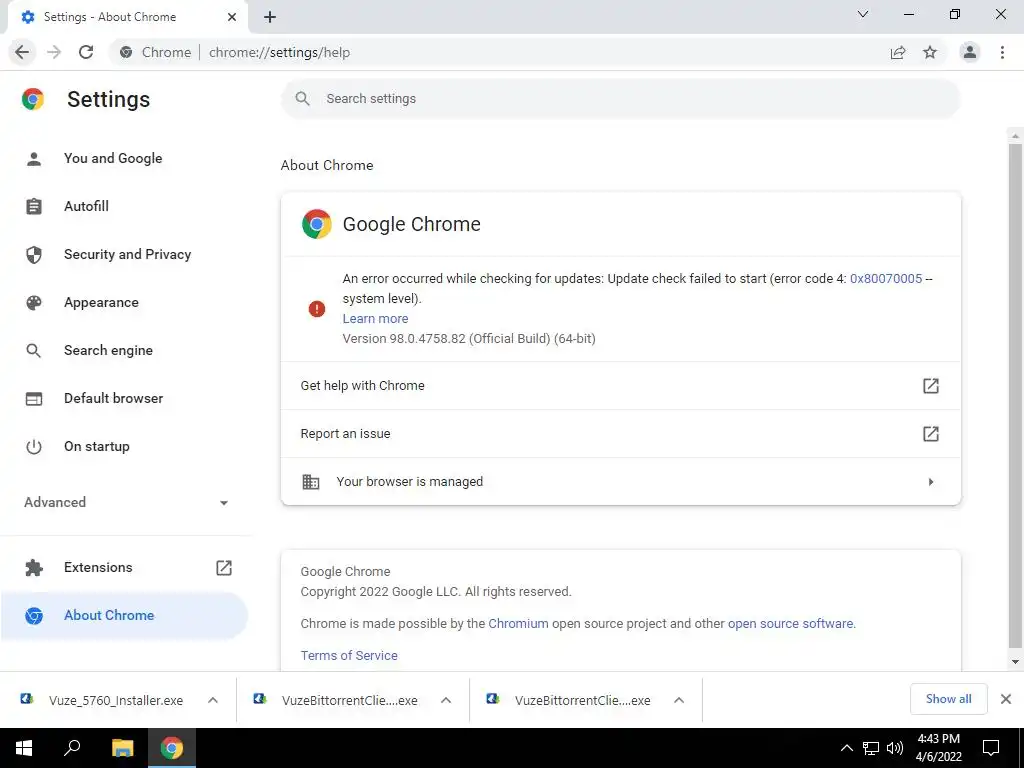This screenshot has height=768, width=1024.
Task: Click the scrollbar down arrow
Action: [x=1015, y=662]
